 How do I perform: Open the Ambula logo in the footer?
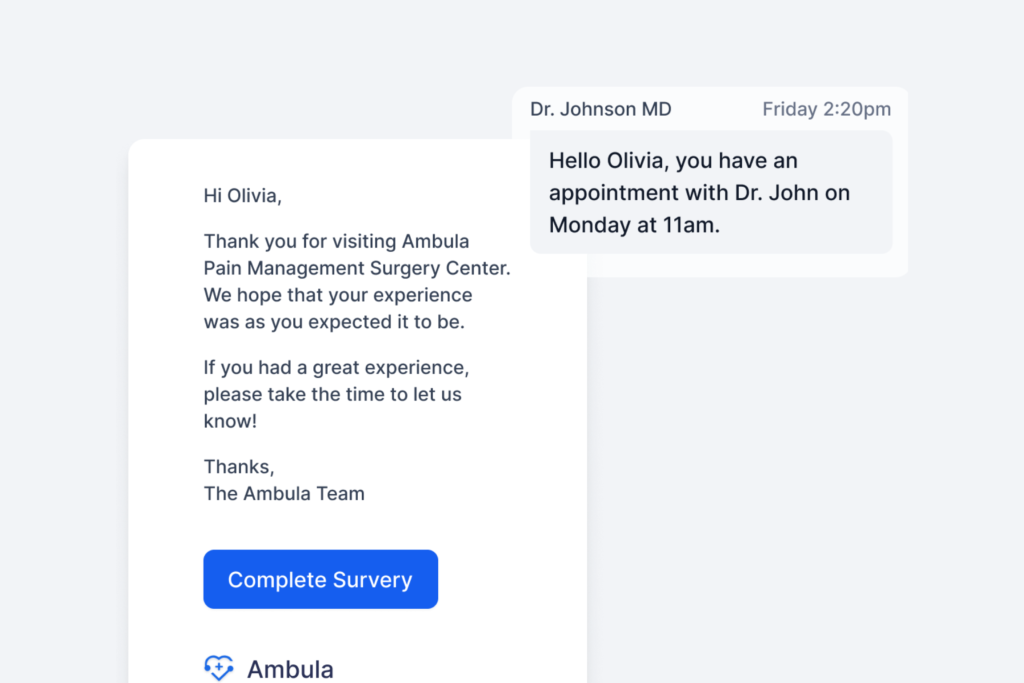(268, 668)
